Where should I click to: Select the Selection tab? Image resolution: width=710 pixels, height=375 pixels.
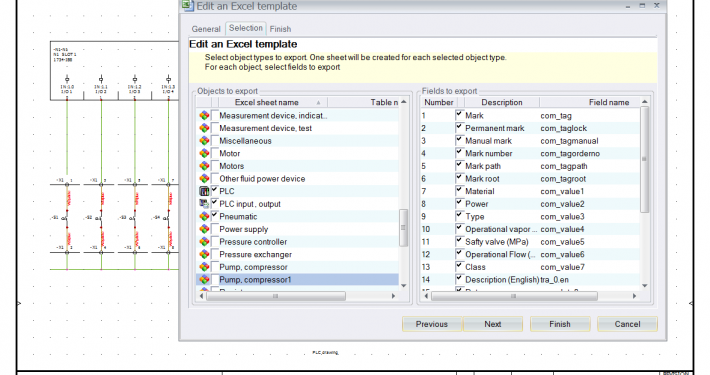(x=246, y=28)
